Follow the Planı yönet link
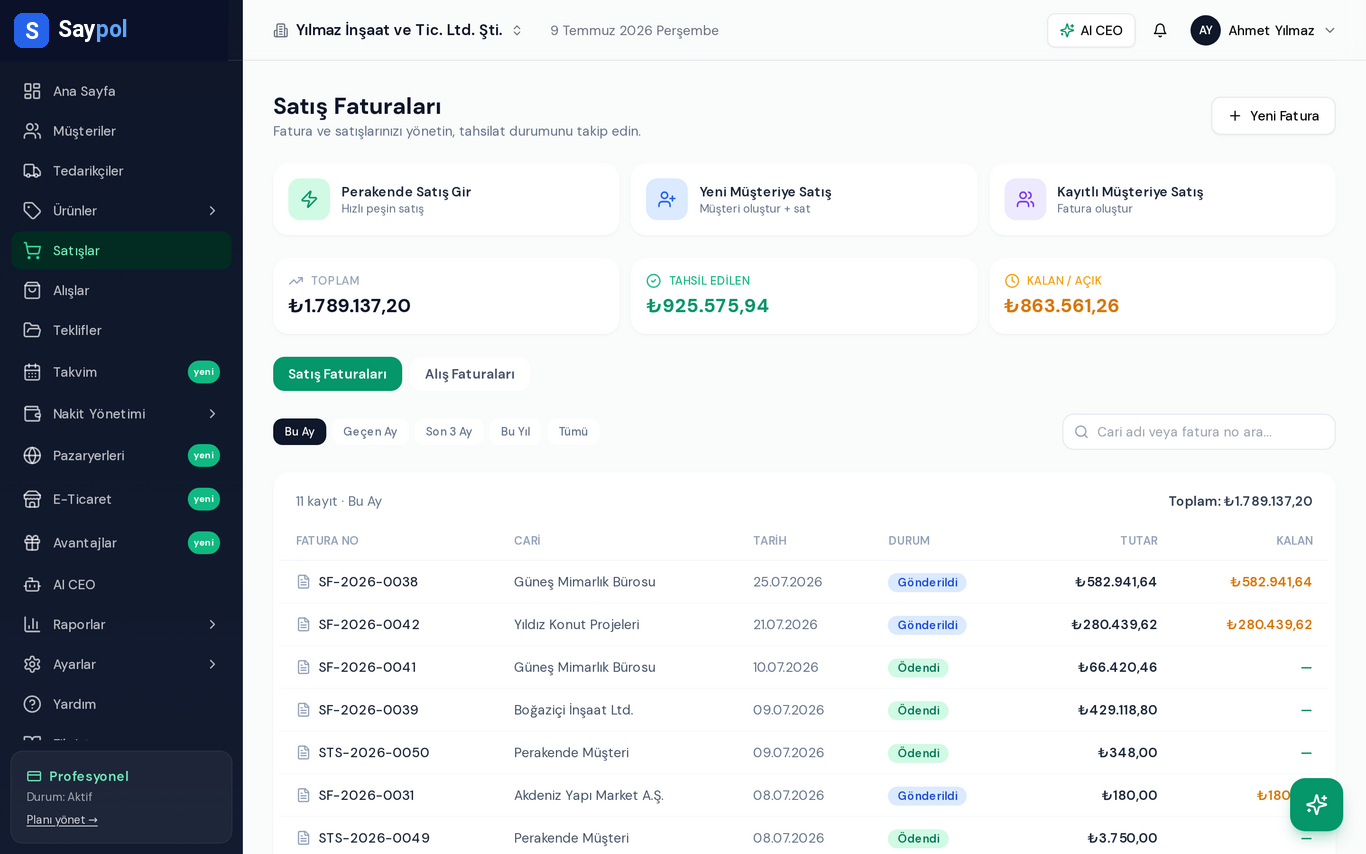Image resolution: width=1366 pixels, height=854 pixels. (x=62, y=820)
